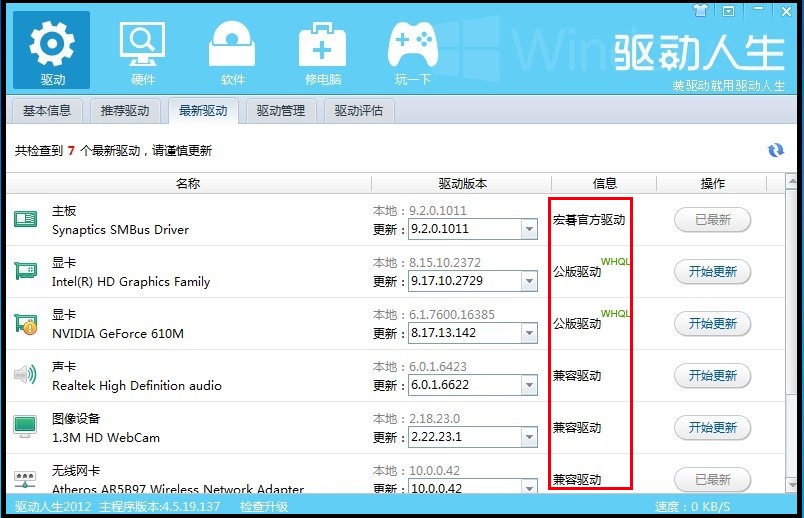Click the refresh arrows icon
Viewport: 804px width, 518px height.
pos(775,150)
